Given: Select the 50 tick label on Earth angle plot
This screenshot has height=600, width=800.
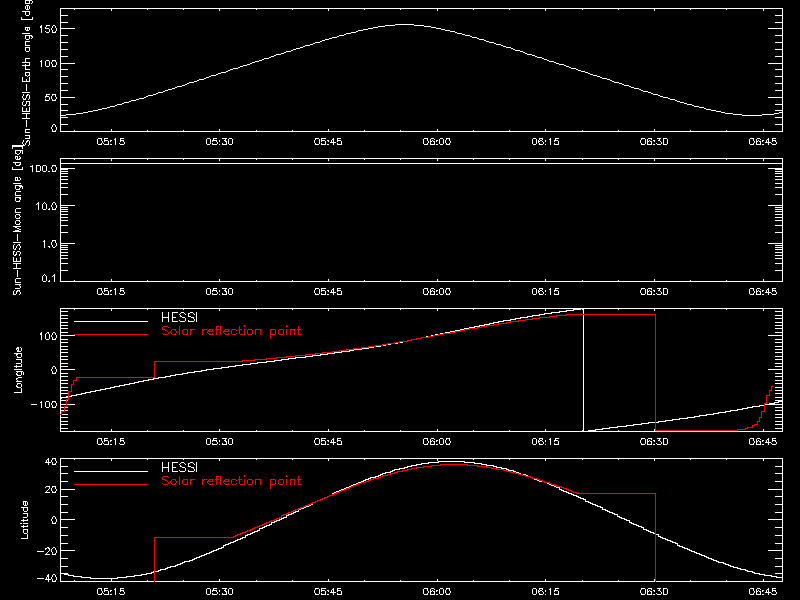Looking at the screenshot, I should tap(51, 97).
